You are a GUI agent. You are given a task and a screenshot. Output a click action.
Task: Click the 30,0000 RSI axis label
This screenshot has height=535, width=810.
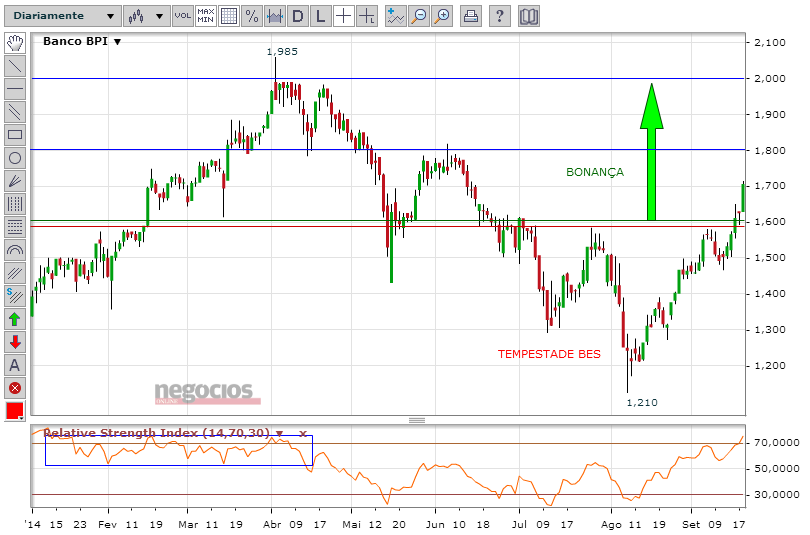coord(776,495)
